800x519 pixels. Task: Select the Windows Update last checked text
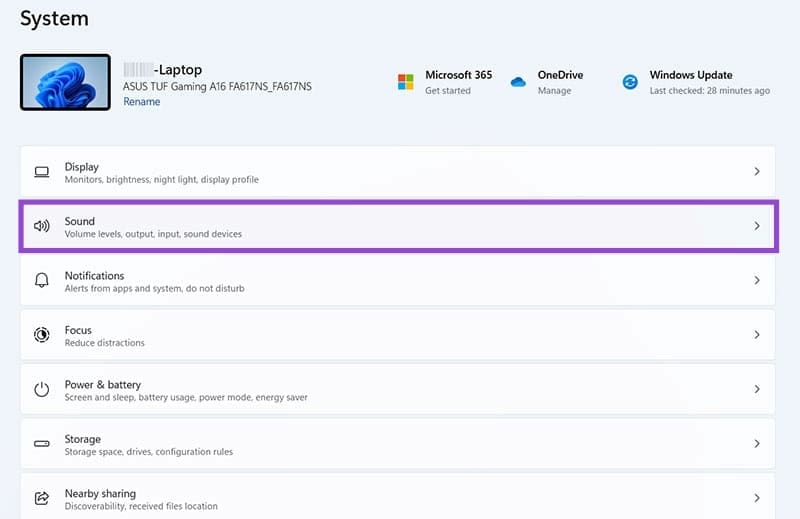(x=709, y=91)
